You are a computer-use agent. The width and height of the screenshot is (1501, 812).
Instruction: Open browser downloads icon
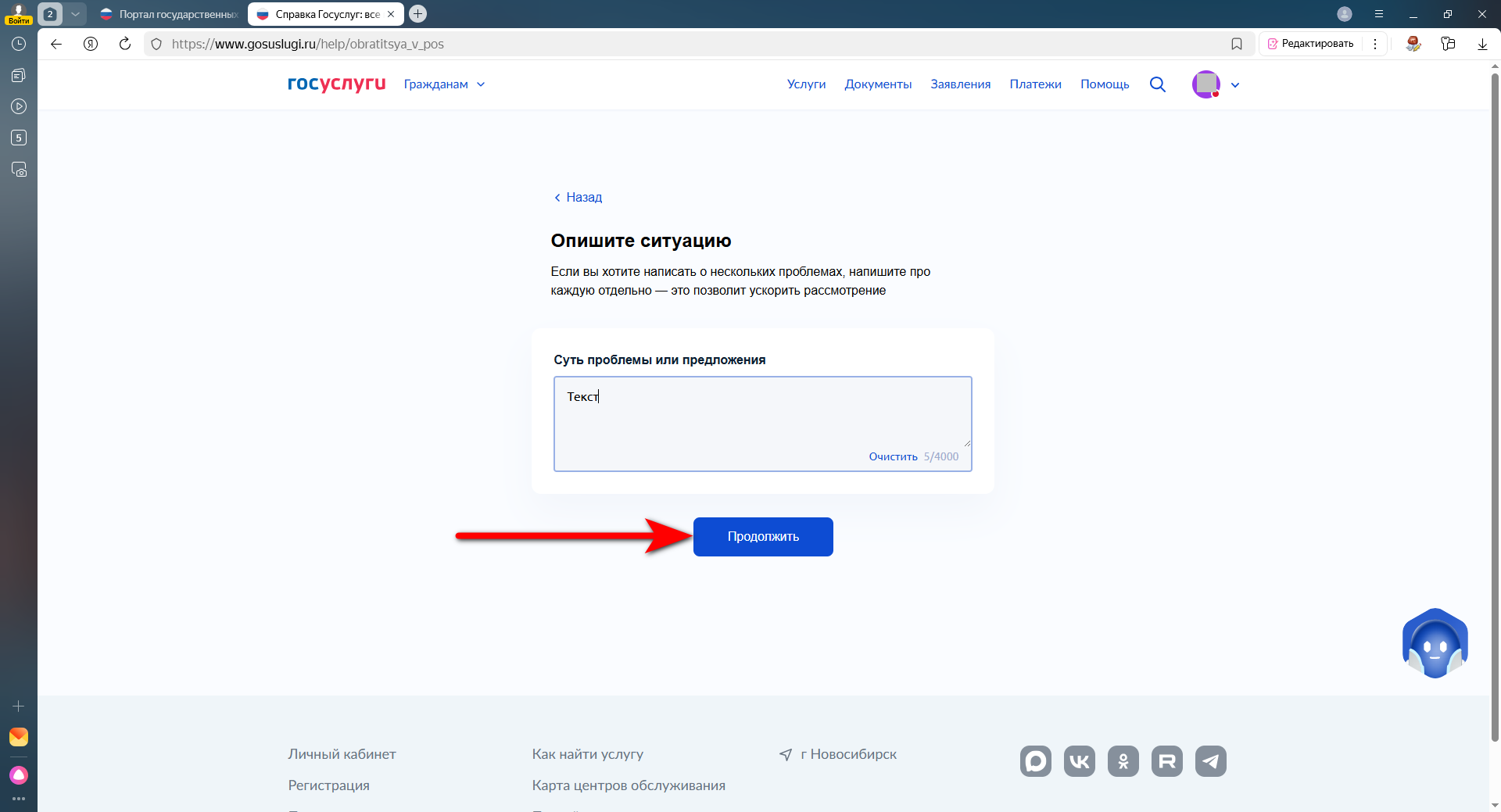(x=1482, y=44)
